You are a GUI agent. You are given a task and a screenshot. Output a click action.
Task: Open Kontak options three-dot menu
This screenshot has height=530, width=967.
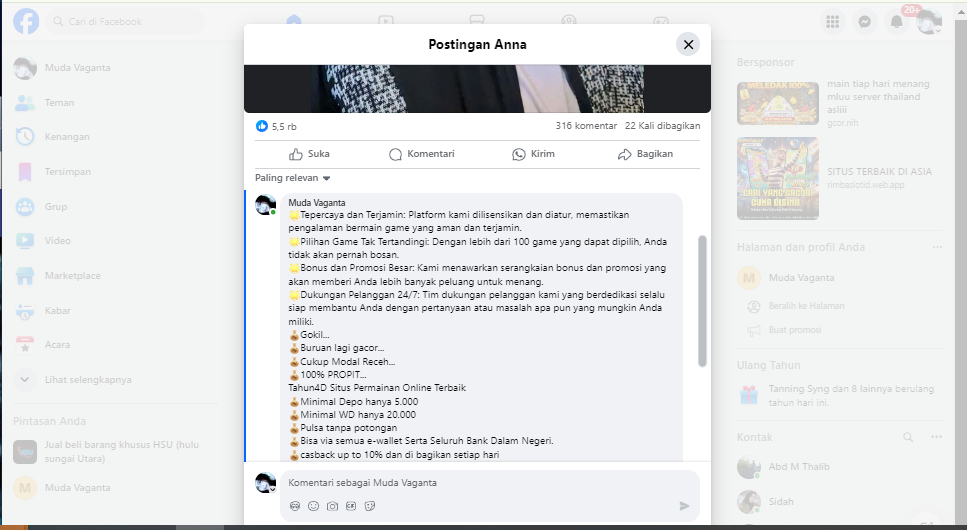tap(936, 437)
